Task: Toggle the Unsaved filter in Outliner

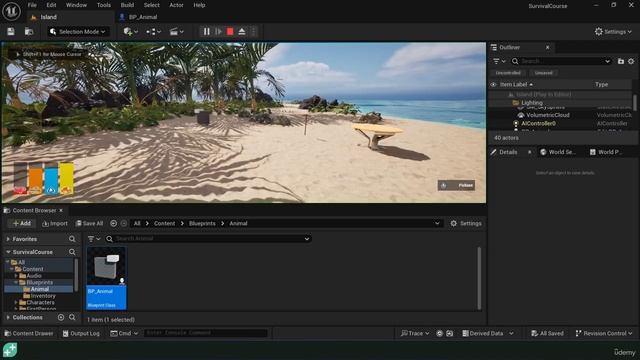Action: tap(544, 73)
